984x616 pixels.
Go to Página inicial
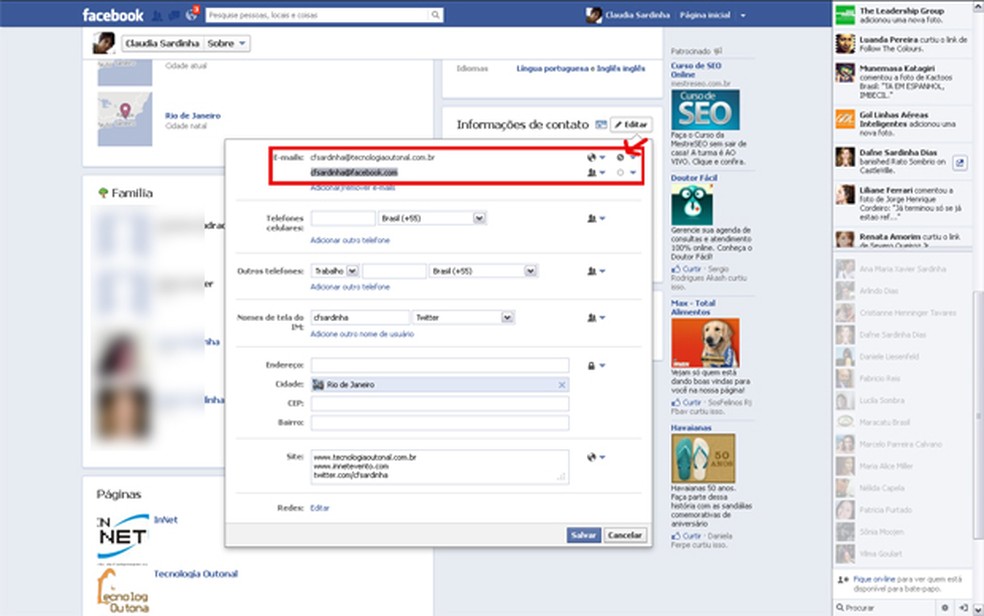click(x=705, y=15)
